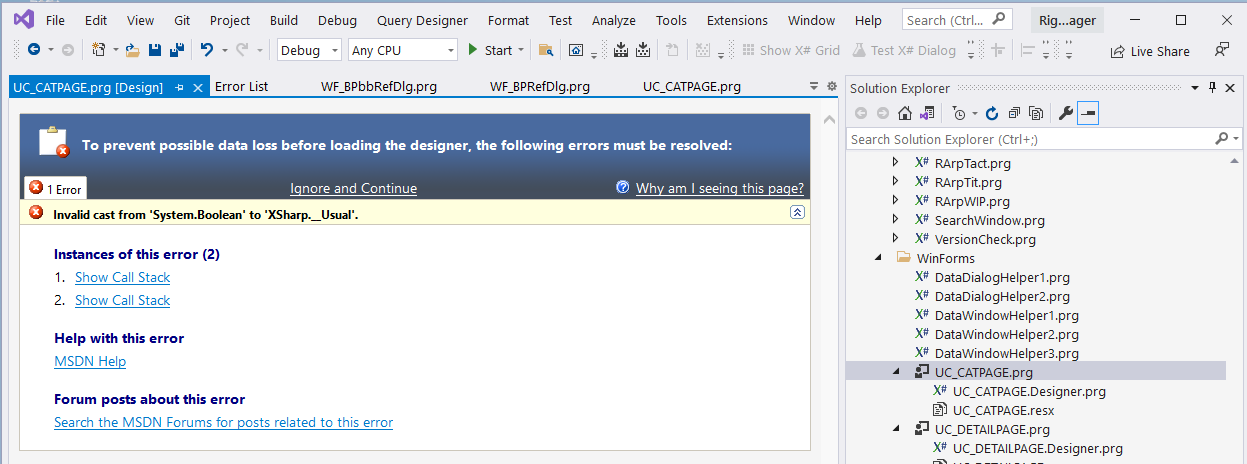Switch to the WF_BPRefDlg.prg tab
This screenshot has height=464, width=1247.
(x=539, y=87)
